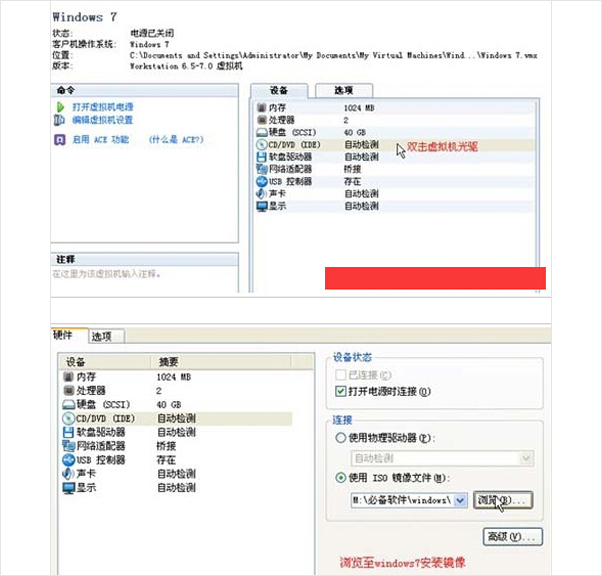Select 显示 row label in upper device list
Viewport: 602px width, 576px height.
tap(278, 206)
